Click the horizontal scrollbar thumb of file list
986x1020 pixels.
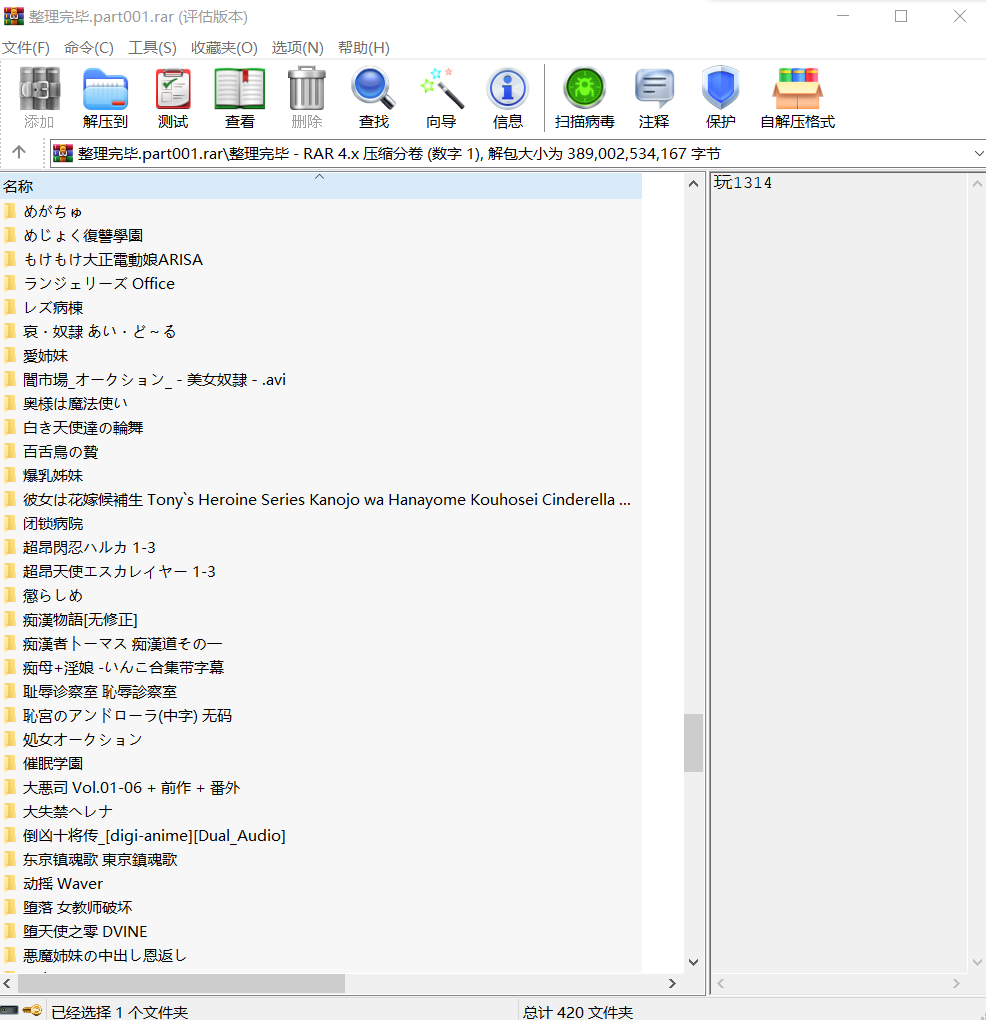pos(181,984)
